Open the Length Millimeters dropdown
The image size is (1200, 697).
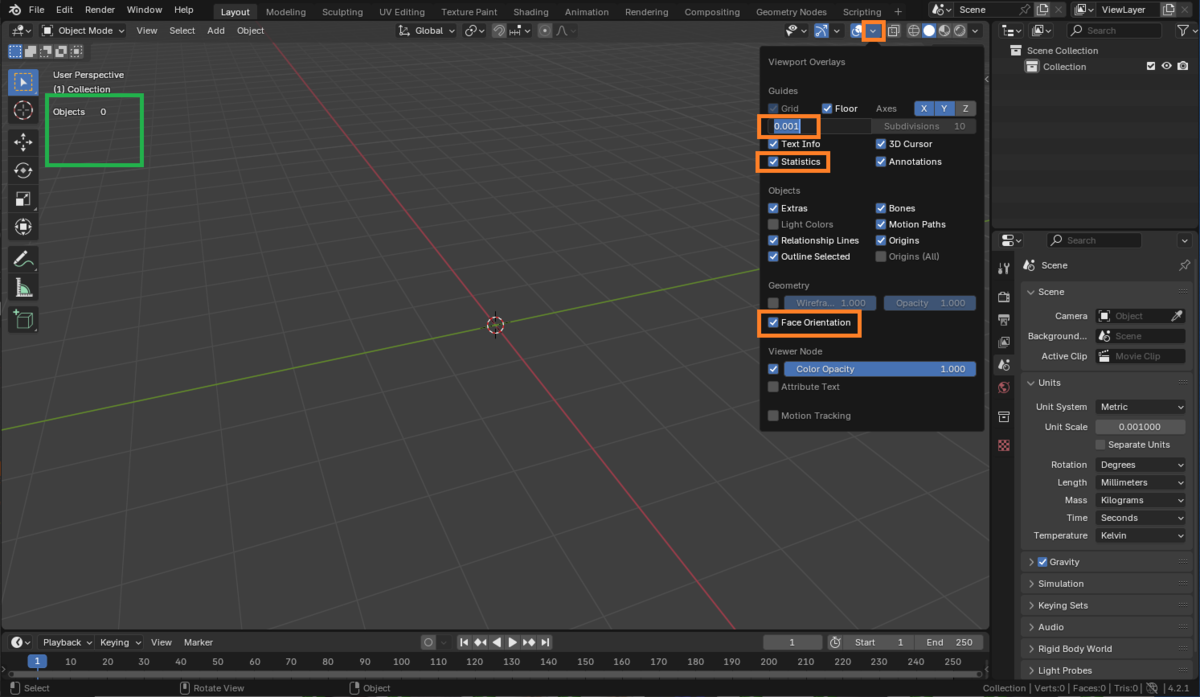[1140, 483]
